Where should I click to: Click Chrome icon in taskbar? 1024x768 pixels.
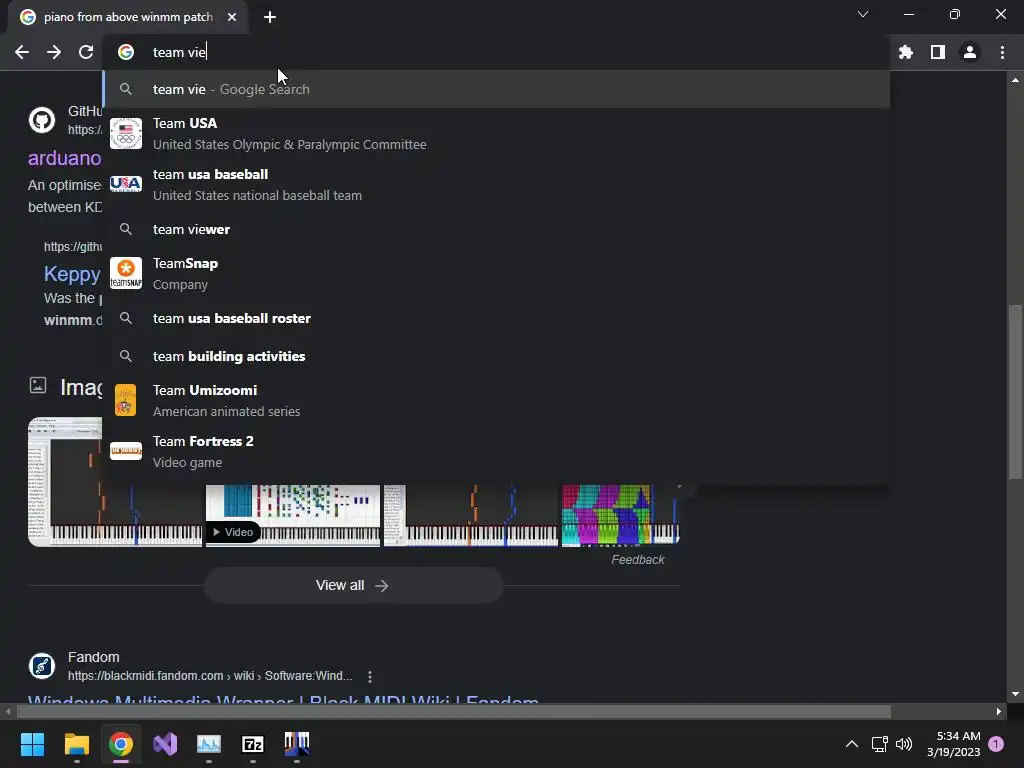[x=121, y=744]
